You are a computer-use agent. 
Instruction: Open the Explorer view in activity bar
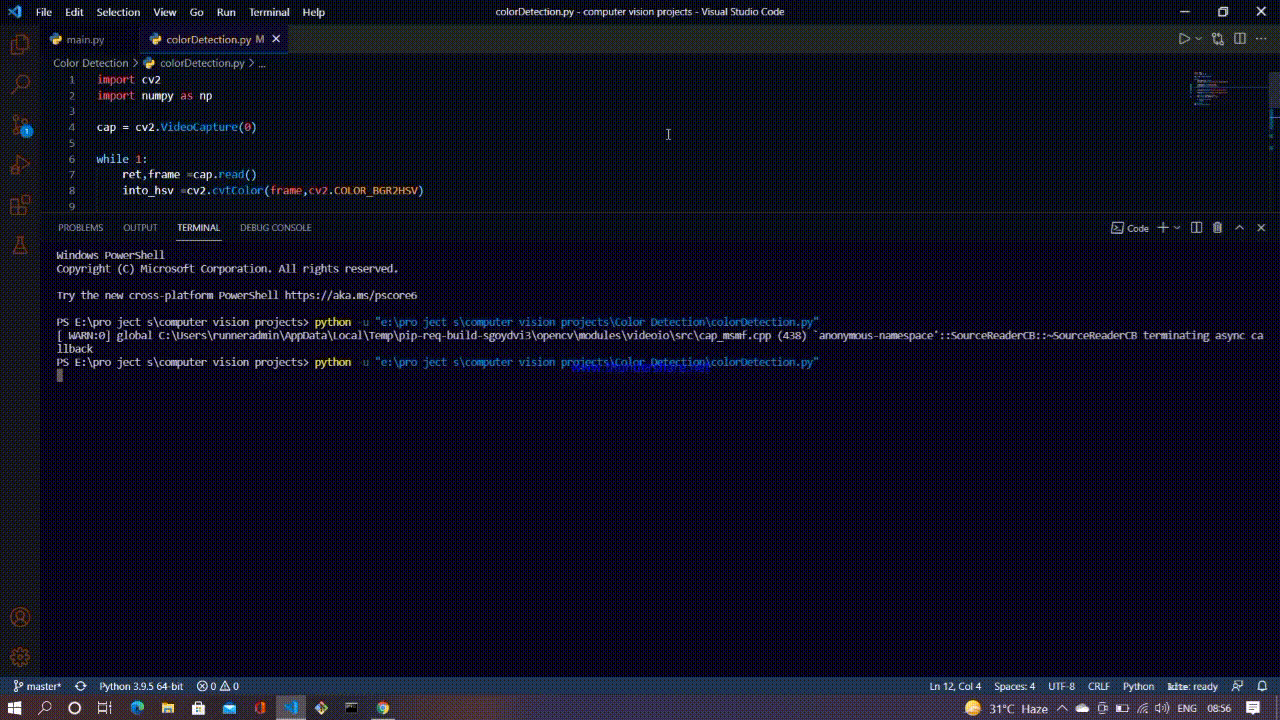coord(20,45)
